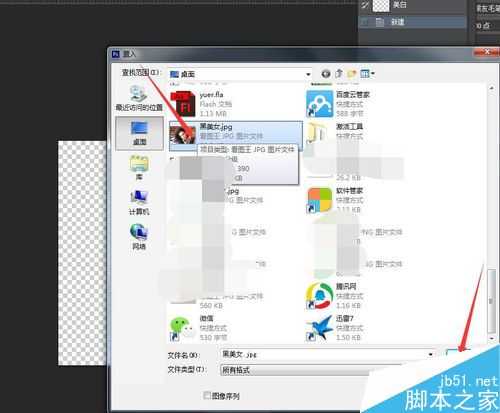Viewport: 500px width, 413px height.
Task: Select the 微信 shortcut icon
Action: (182, 328)
